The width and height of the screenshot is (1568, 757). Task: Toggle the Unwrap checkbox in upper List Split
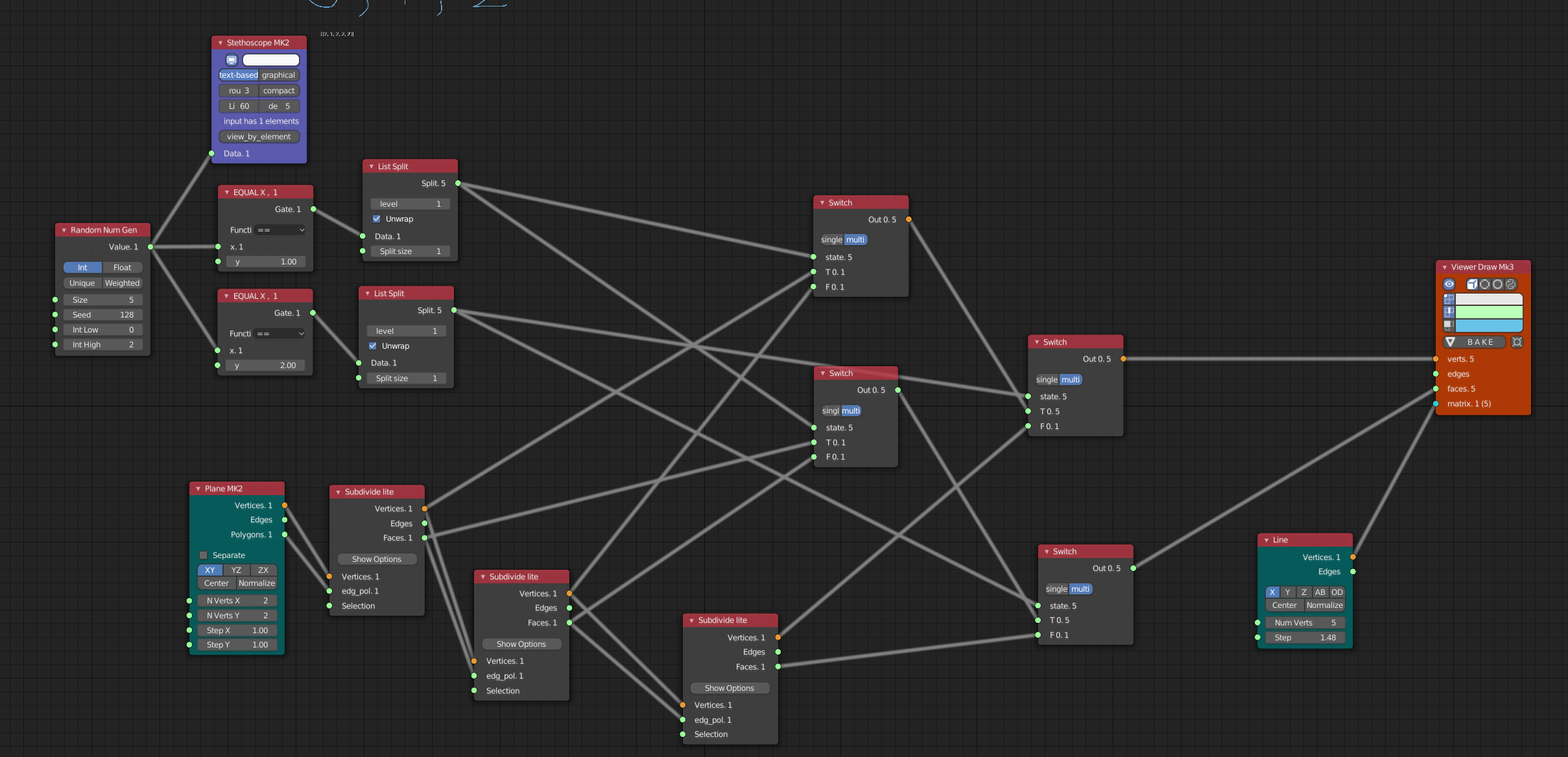pyautogui.click(x=377, y=219)
